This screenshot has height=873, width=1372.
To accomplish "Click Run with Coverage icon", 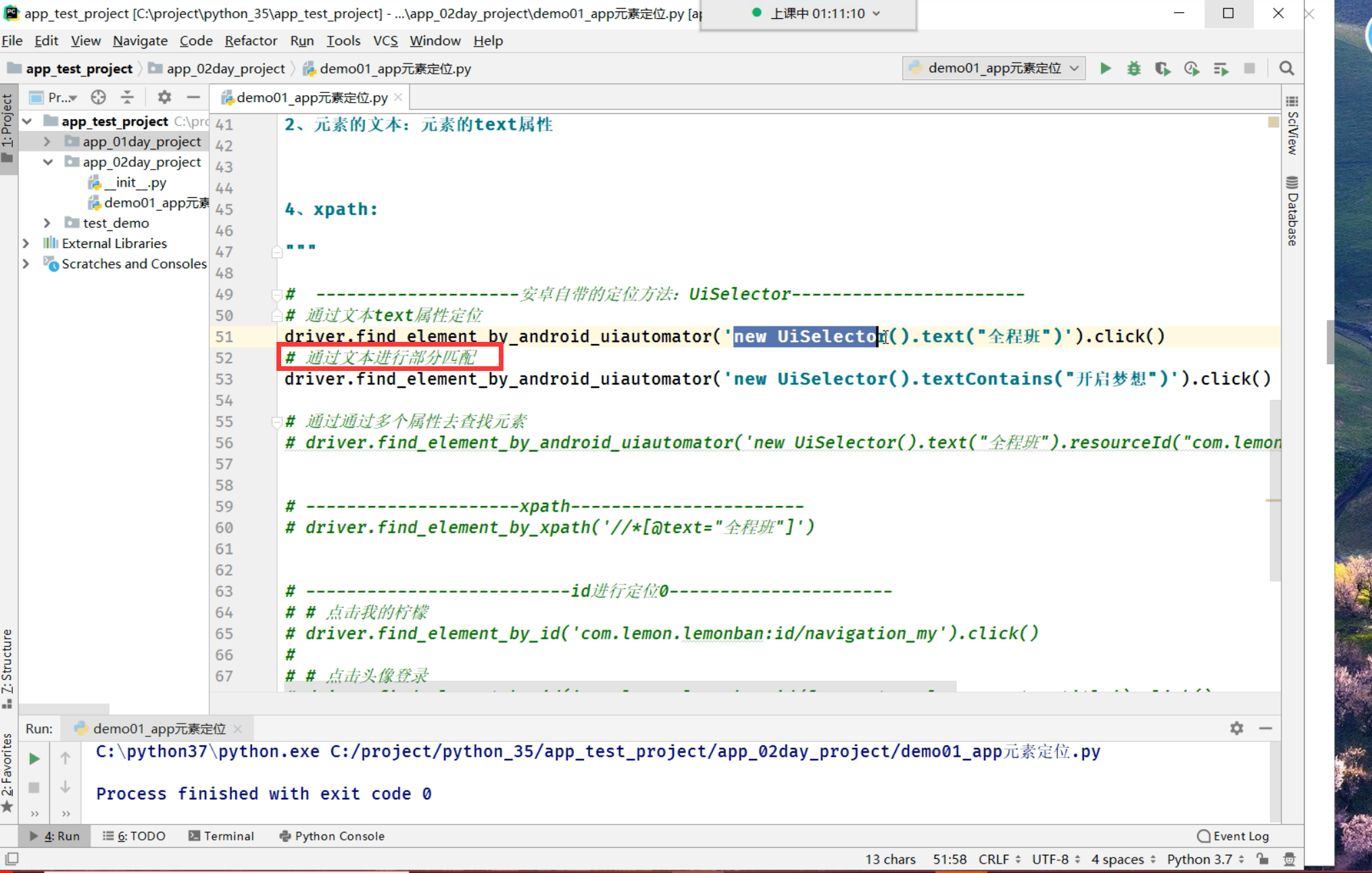I will pyautogui.click(x=1162, y=68).
